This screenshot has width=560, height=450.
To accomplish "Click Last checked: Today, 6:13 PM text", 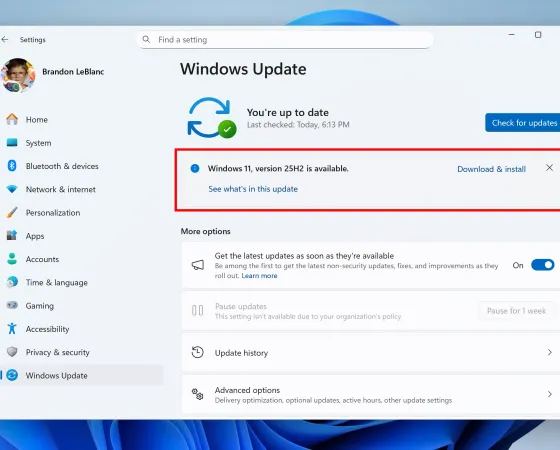I will point(298,125).
